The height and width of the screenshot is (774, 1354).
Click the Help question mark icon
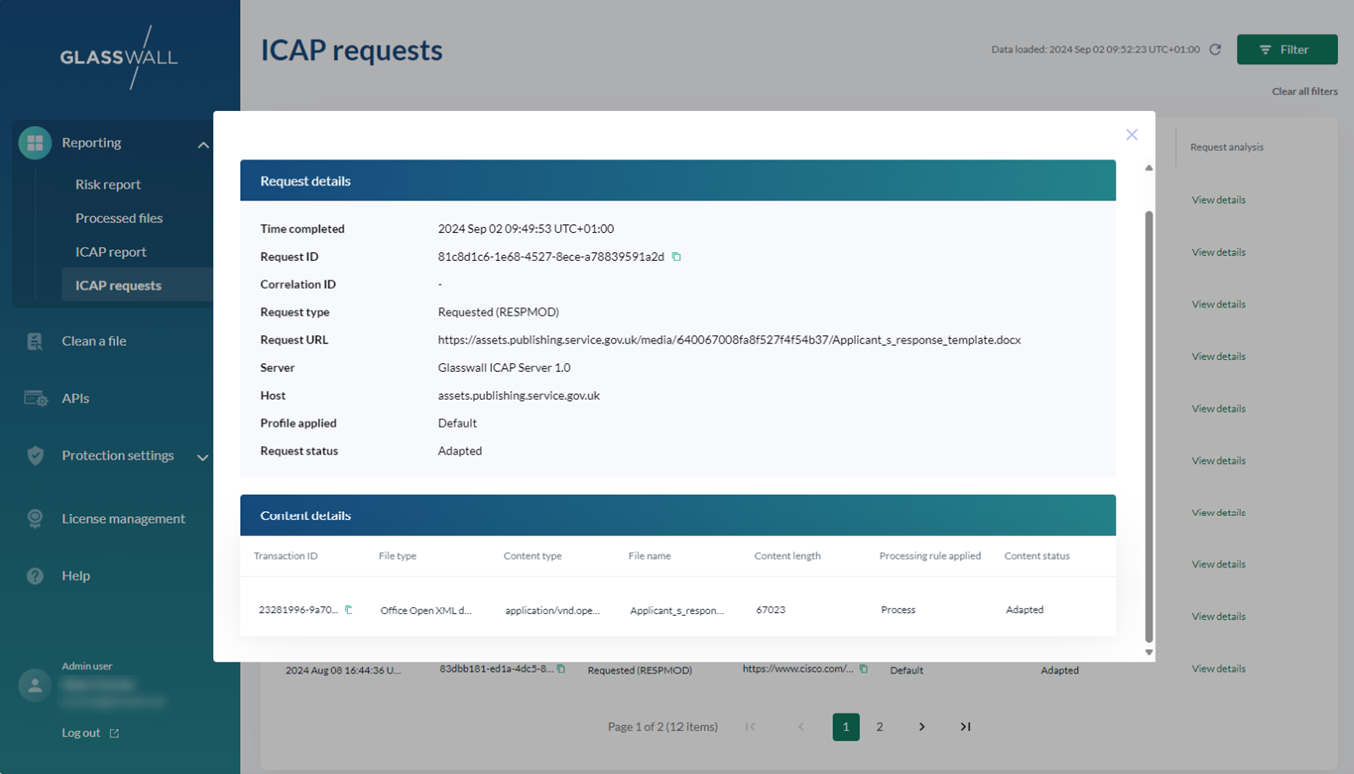(x=35, y=576)
